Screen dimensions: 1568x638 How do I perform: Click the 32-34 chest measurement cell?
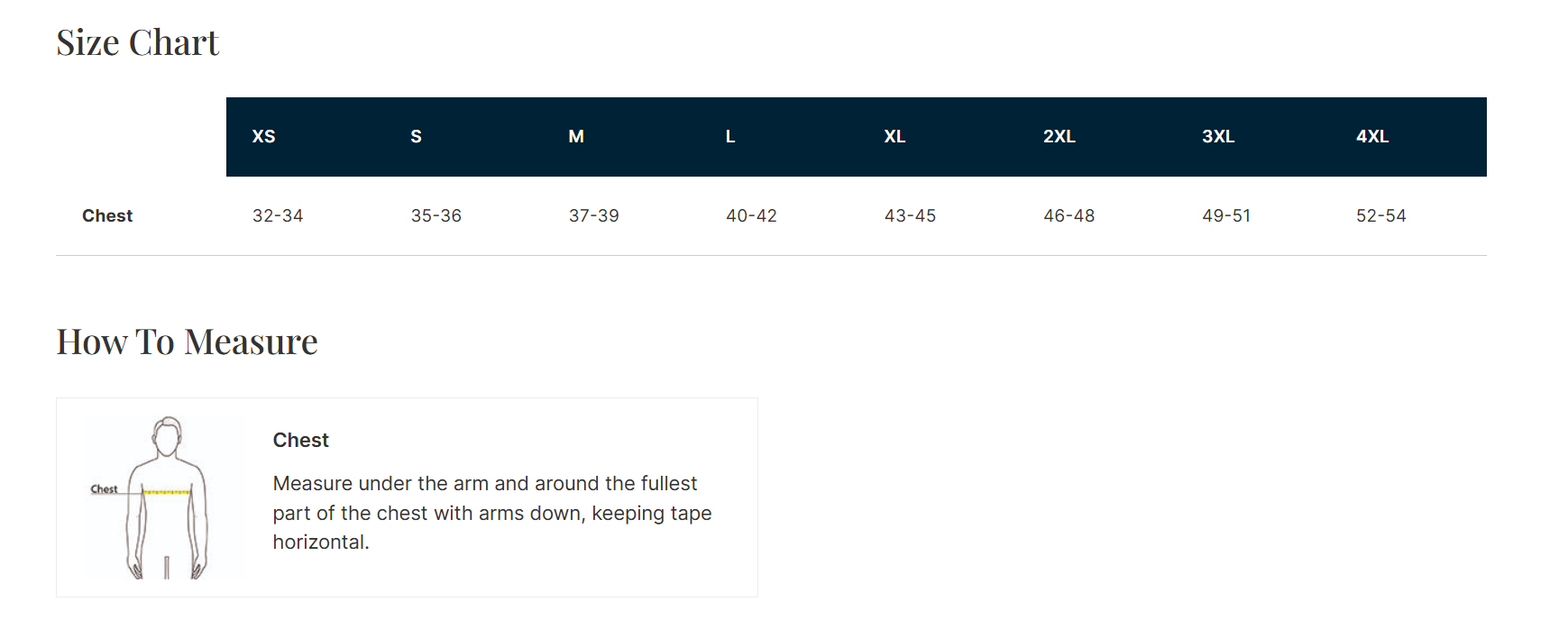tap(278, 216)
